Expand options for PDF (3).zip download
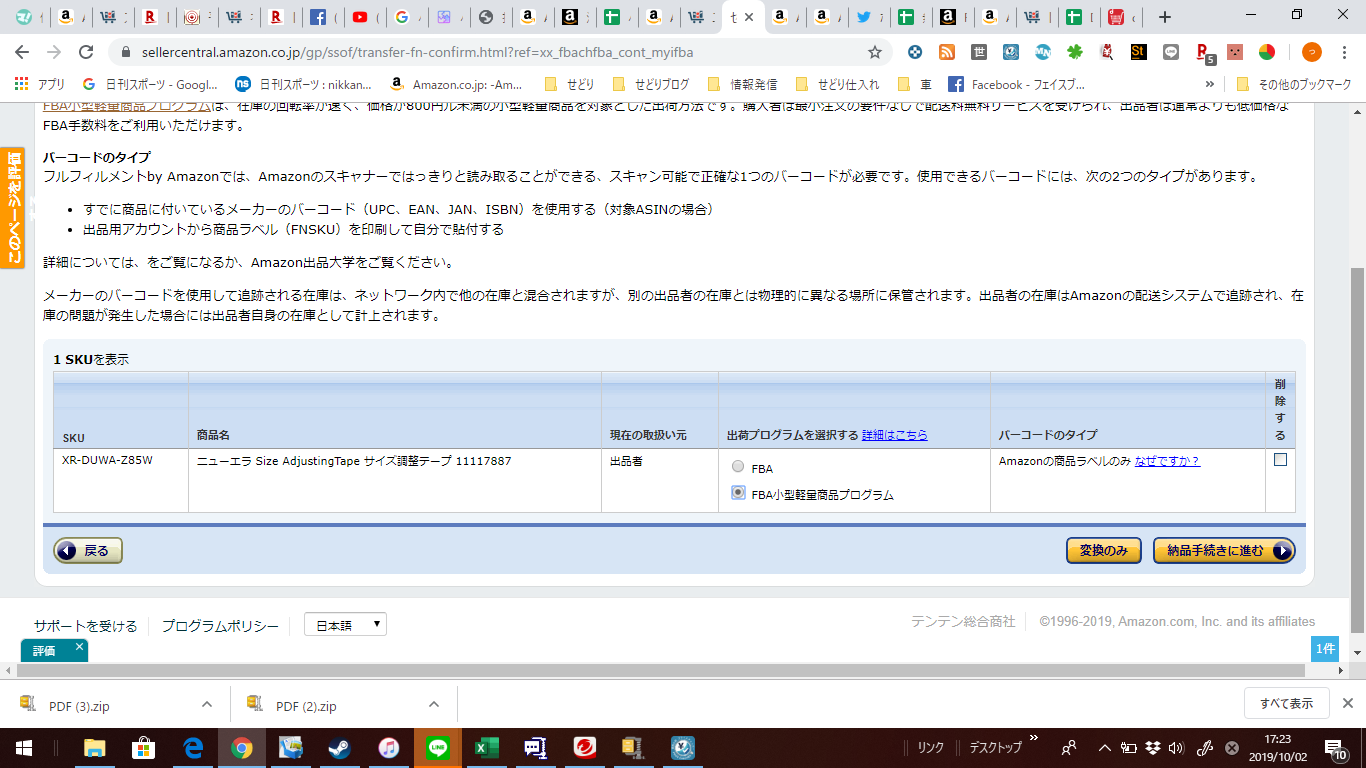This screenshot has width=1366, height=768. pyautogui.click(x=207, y=704)
